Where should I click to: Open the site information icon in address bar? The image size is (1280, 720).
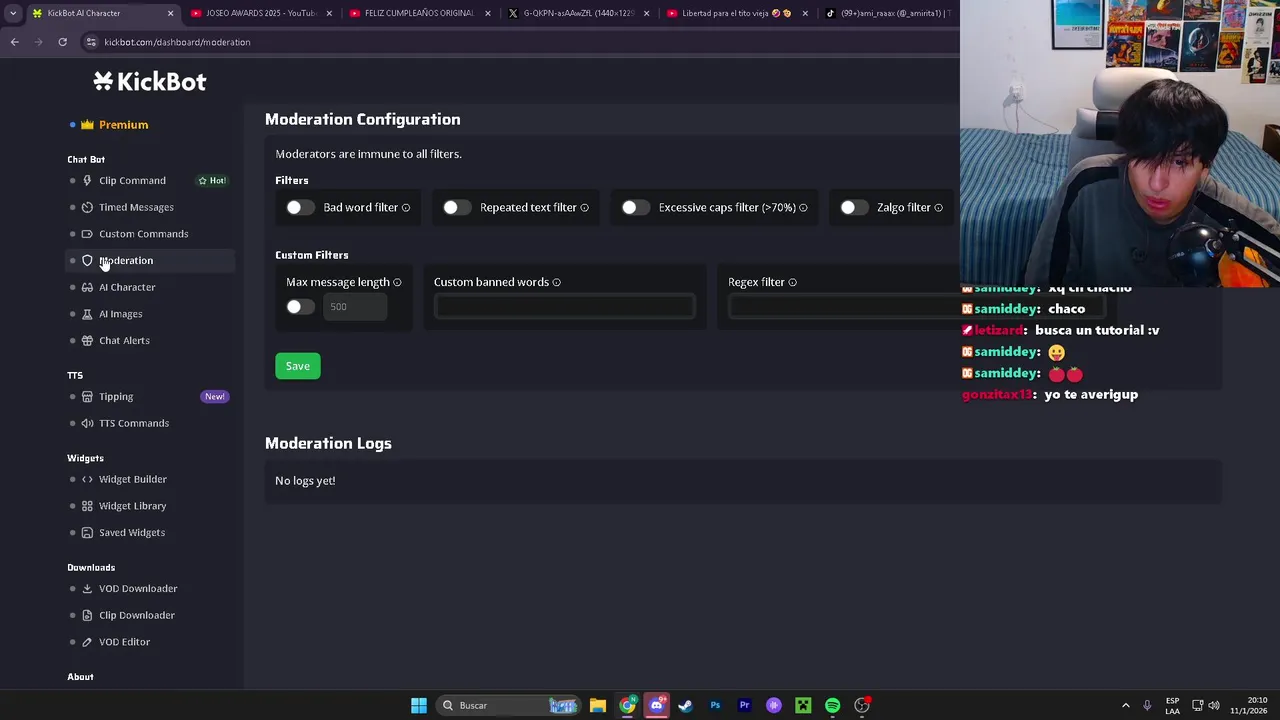coord(91,42)
